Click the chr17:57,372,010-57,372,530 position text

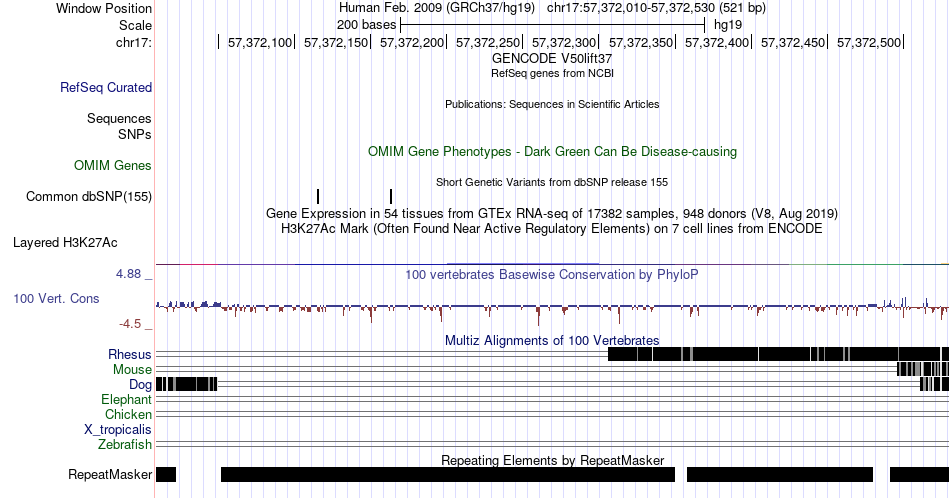[656, 8]
